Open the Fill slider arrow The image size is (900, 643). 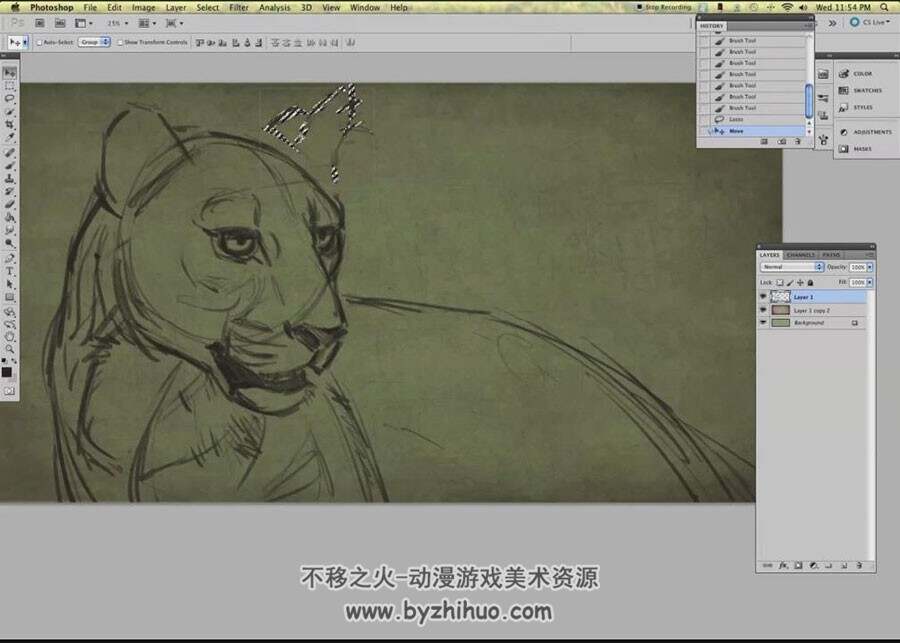tap(870, 282)
